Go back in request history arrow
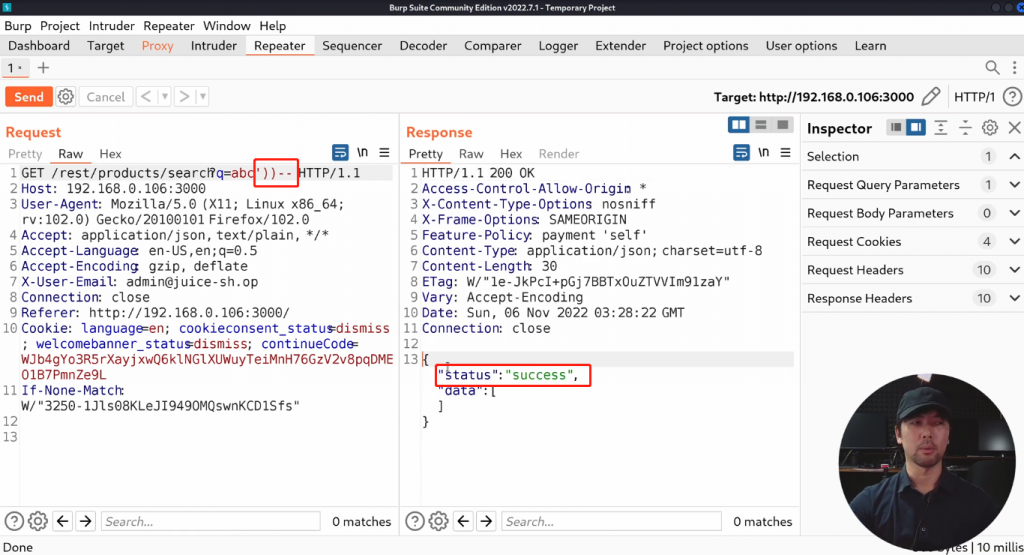This screenshot has height=555, width=1024. tap(146, 97)
